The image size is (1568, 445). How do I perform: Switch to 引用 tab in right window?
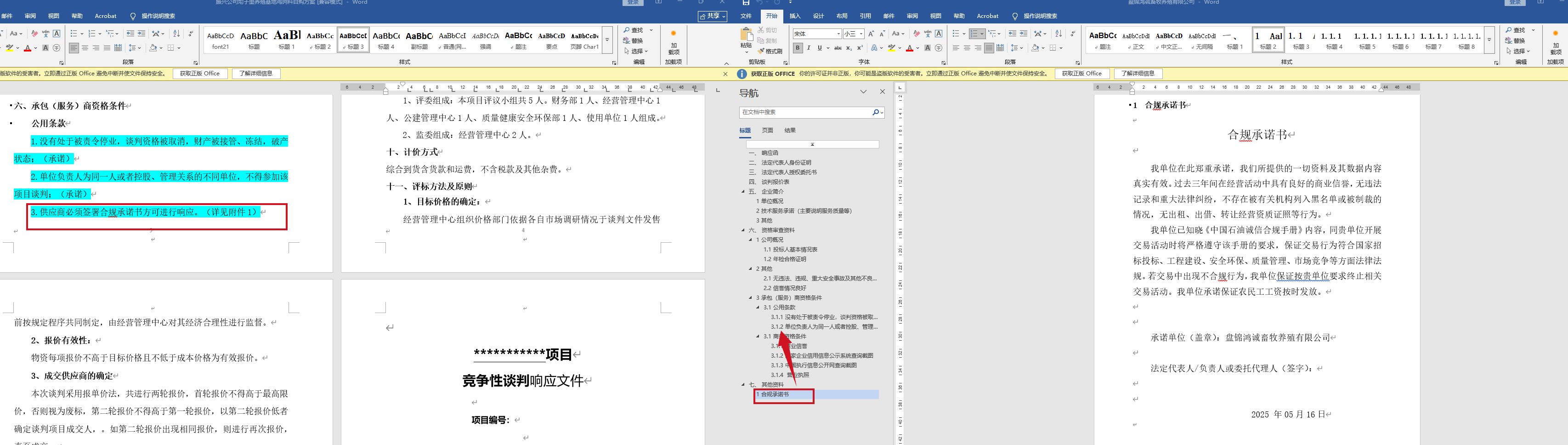866,16
